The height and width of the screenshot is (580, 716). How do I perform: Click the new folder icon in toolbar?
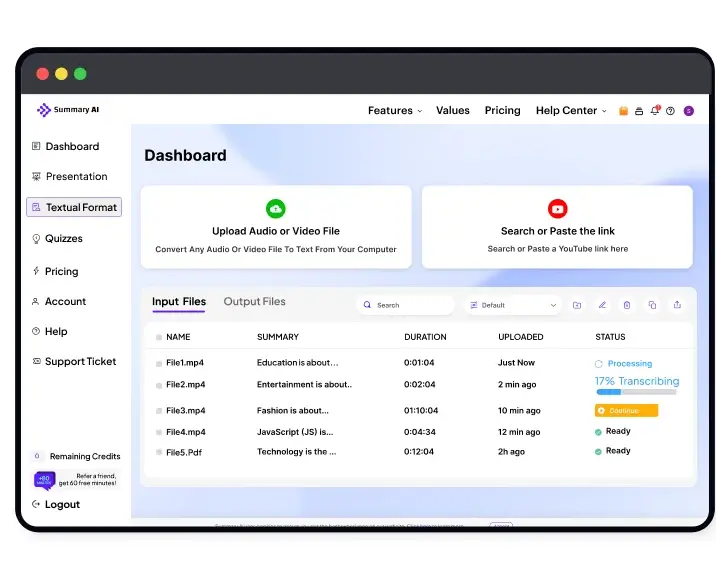tap(577, 305)
